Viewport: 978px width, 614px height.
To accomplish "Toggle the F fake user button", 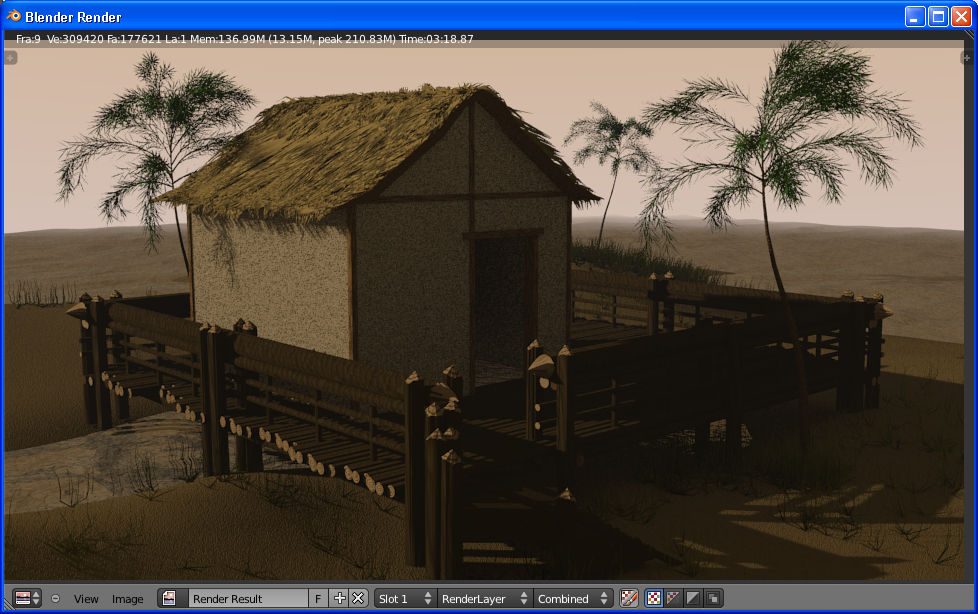I will pos(318,598).
